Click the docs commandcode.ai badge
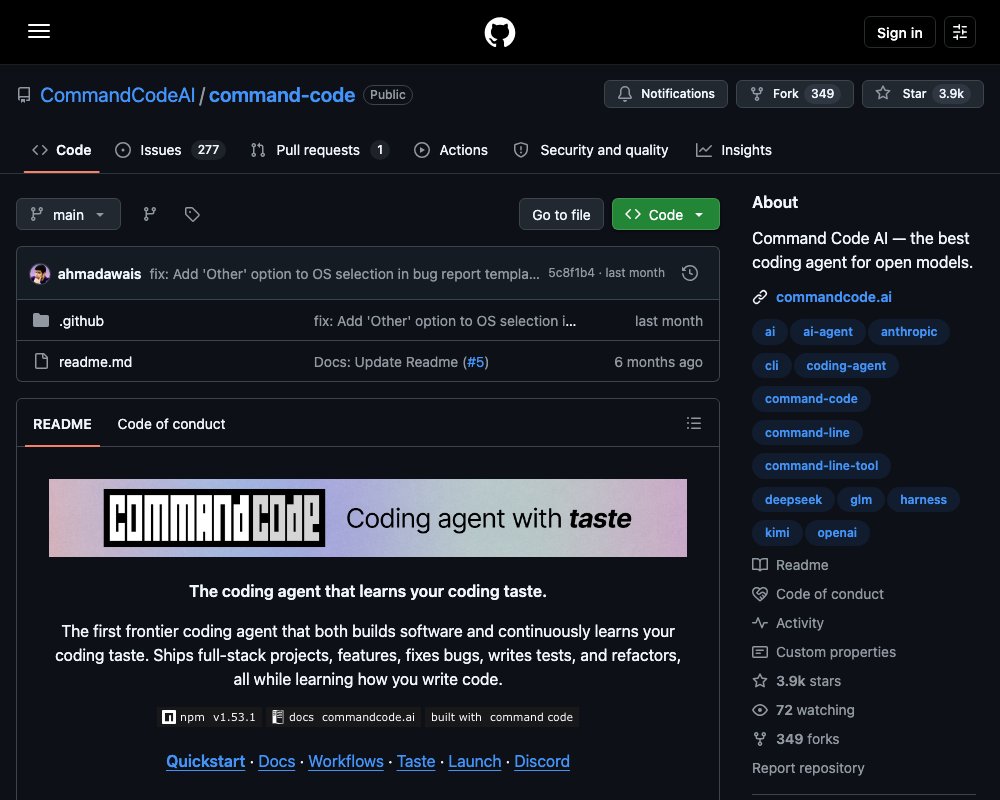 tap(343, 717)
